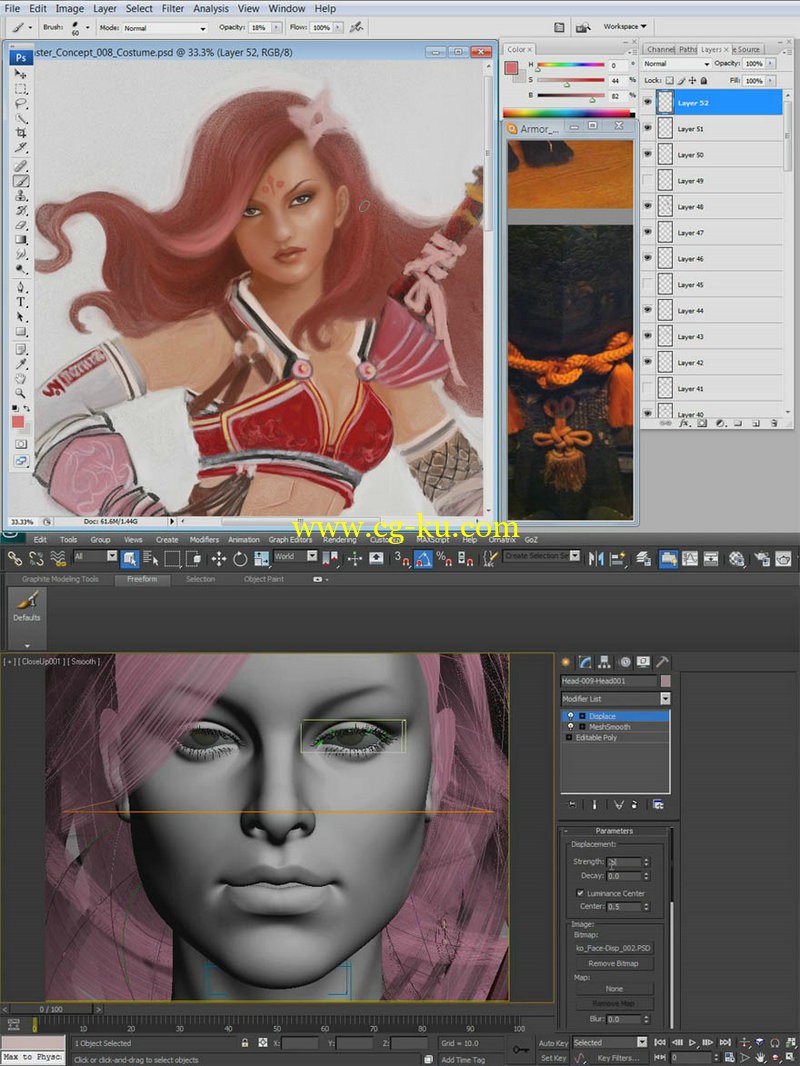
Task: Switch to the Channels tab
Action: [x=660, y=50]
